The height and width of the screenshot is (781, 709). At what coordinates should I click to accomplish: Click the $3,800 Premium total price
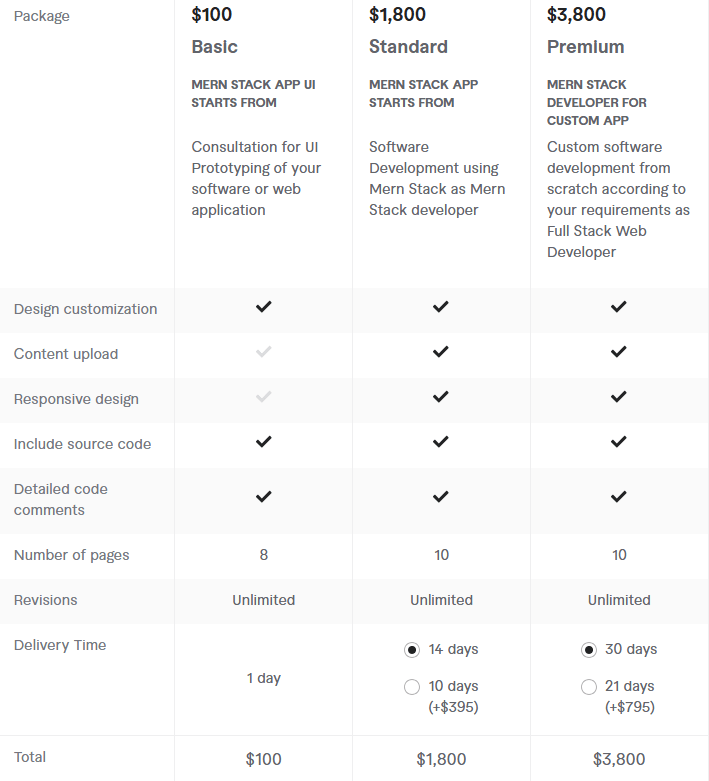click(x=619, y=759)
